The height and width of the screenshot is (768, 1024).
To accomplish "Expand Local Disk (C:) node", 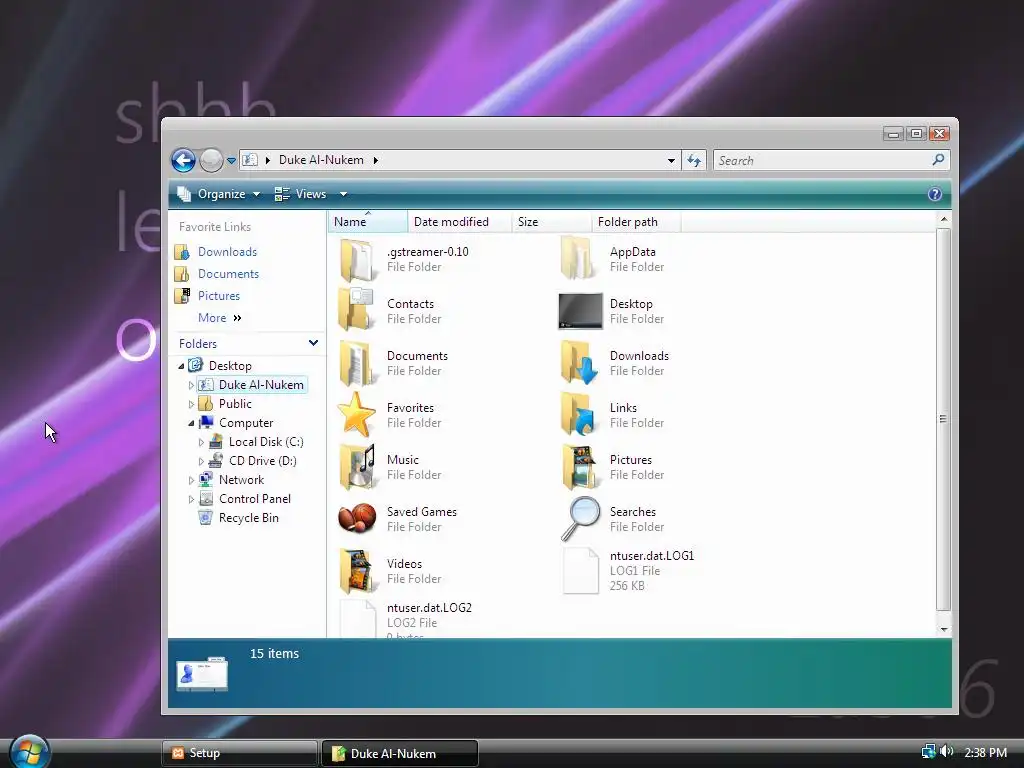I will (201, 442).
